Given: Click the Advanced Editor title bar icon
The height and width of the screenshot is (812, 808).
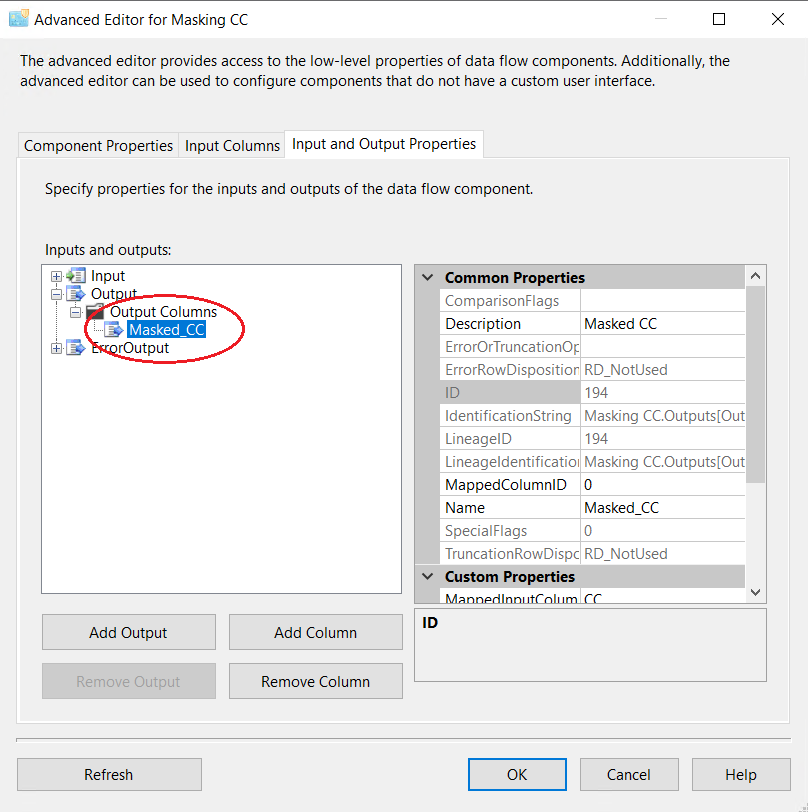Looking at the screenshot, I should pyautogui.click(x=18, y=19).
